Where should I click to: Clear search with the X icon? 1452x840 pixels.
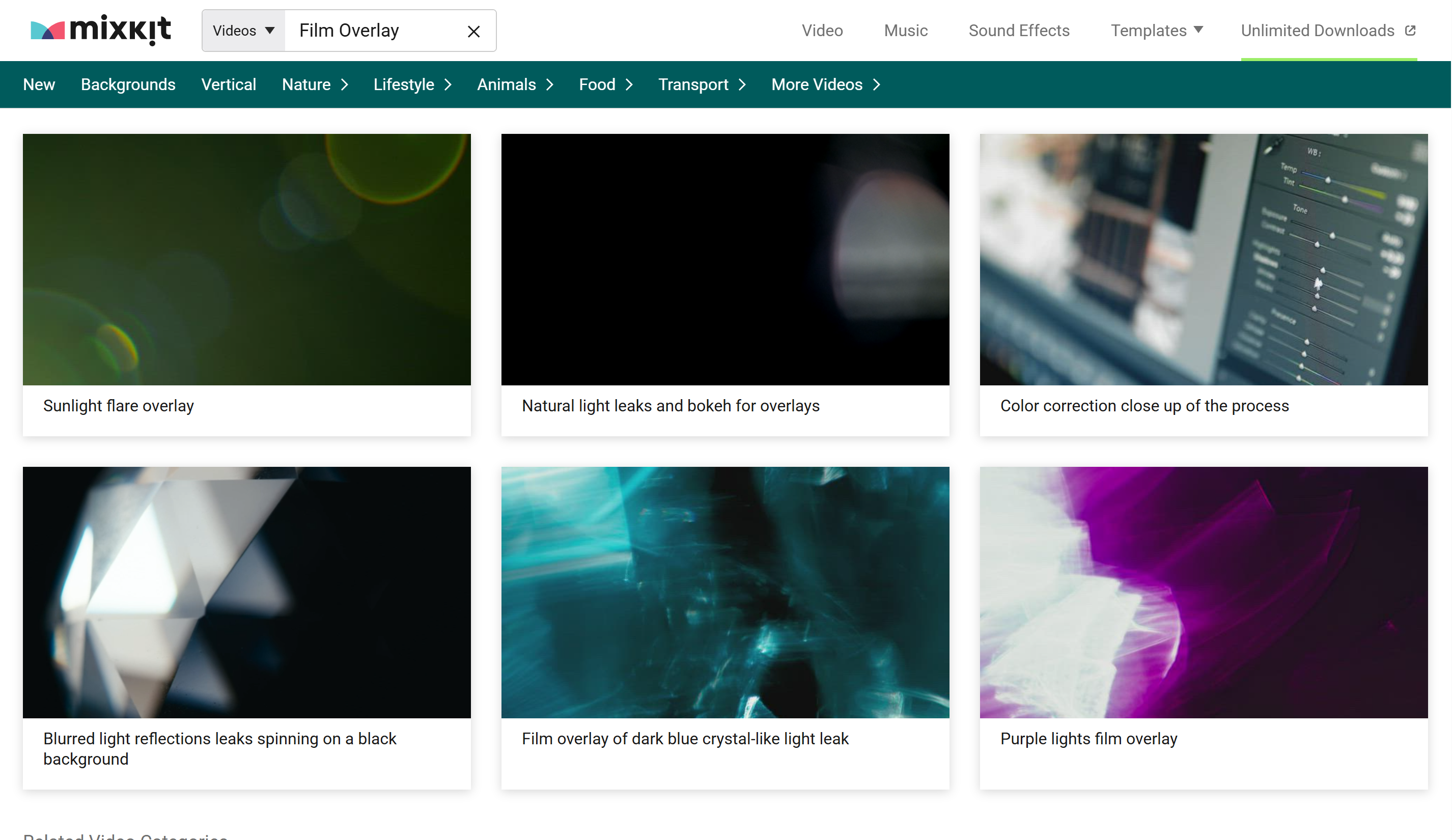[x=473, y=31]
